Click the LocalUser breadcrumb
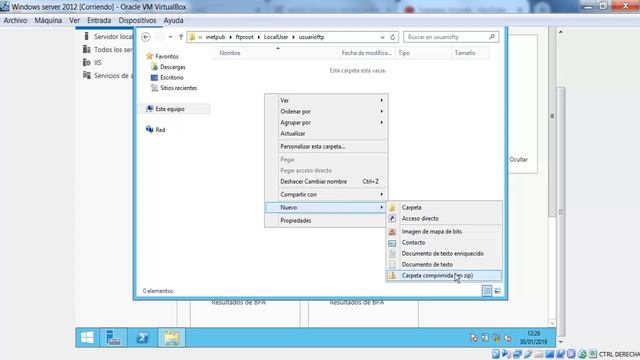This screenshot has height=360, width=640. (276, 37)
